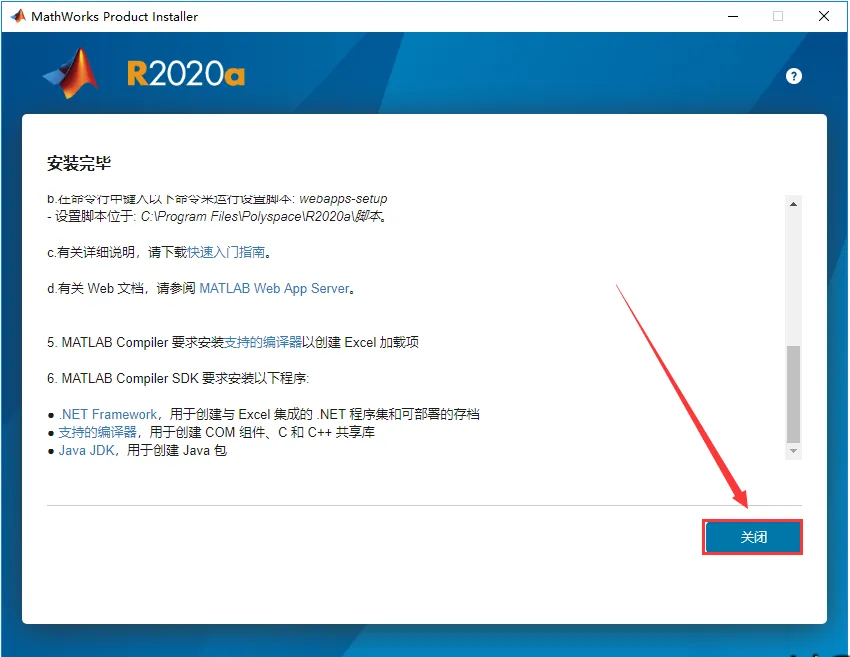Click the R2020a release logo

pyautogui.click(x=186, y=74)
